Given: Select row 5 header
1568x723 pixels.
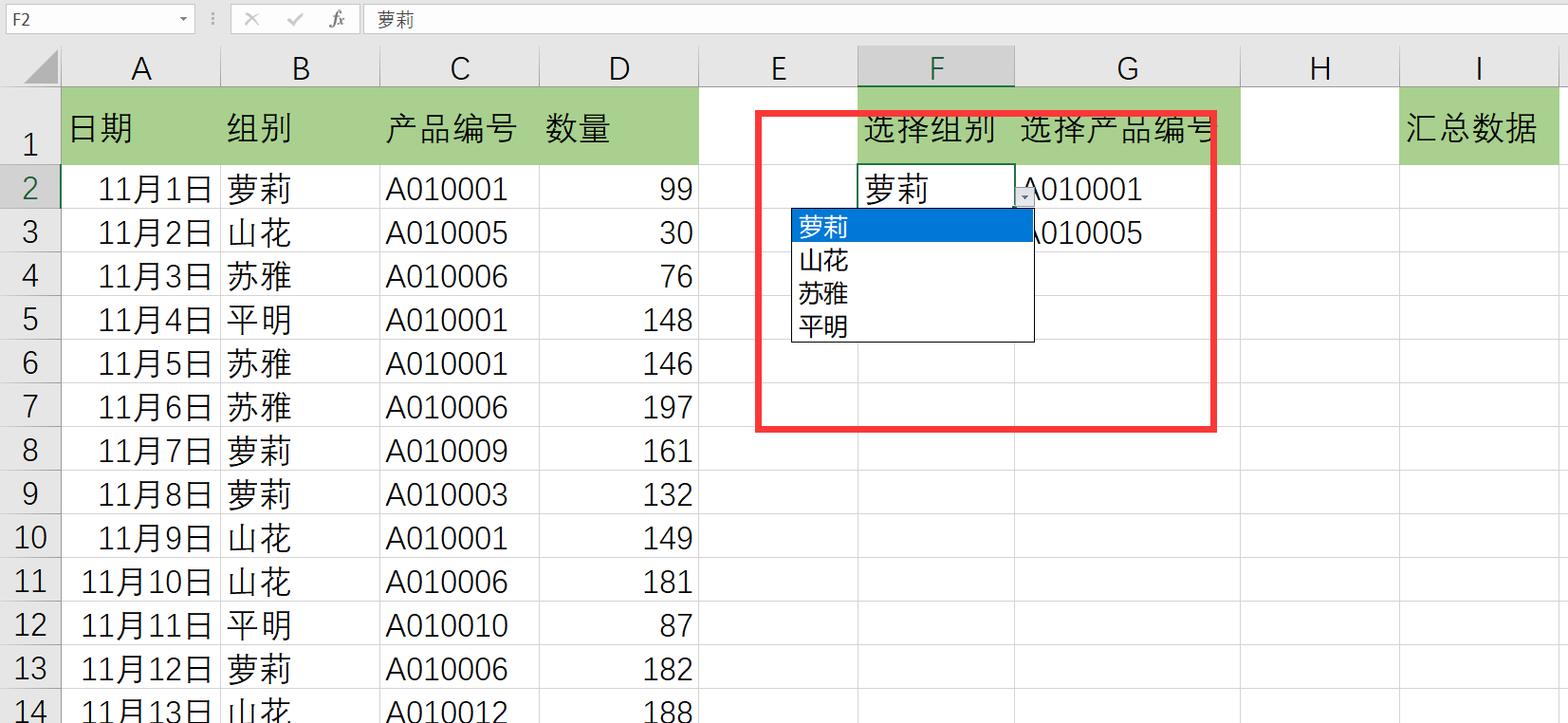Looking at the screenshot, I should [x=30, y=319].
